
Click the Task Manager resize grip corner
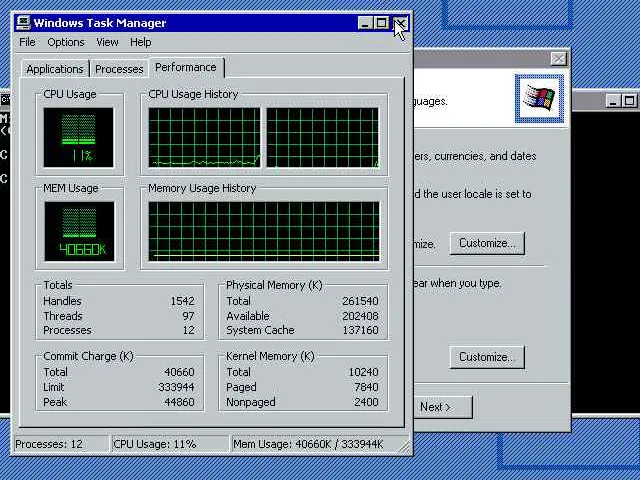pyautogui.click(x=404, y=446)
